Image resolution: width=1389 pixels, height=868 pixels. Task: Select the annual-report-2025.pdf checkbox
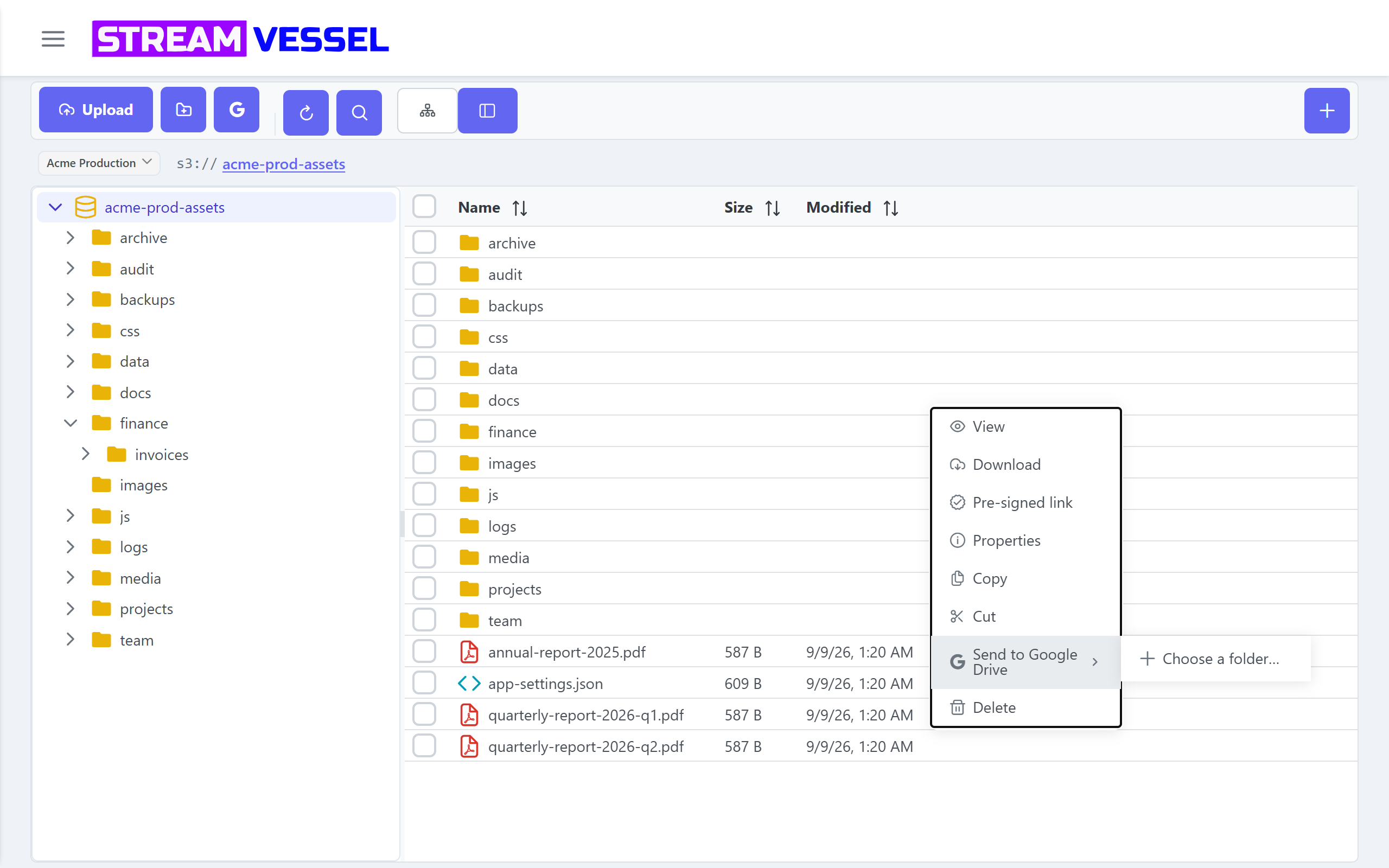(424, 652)
